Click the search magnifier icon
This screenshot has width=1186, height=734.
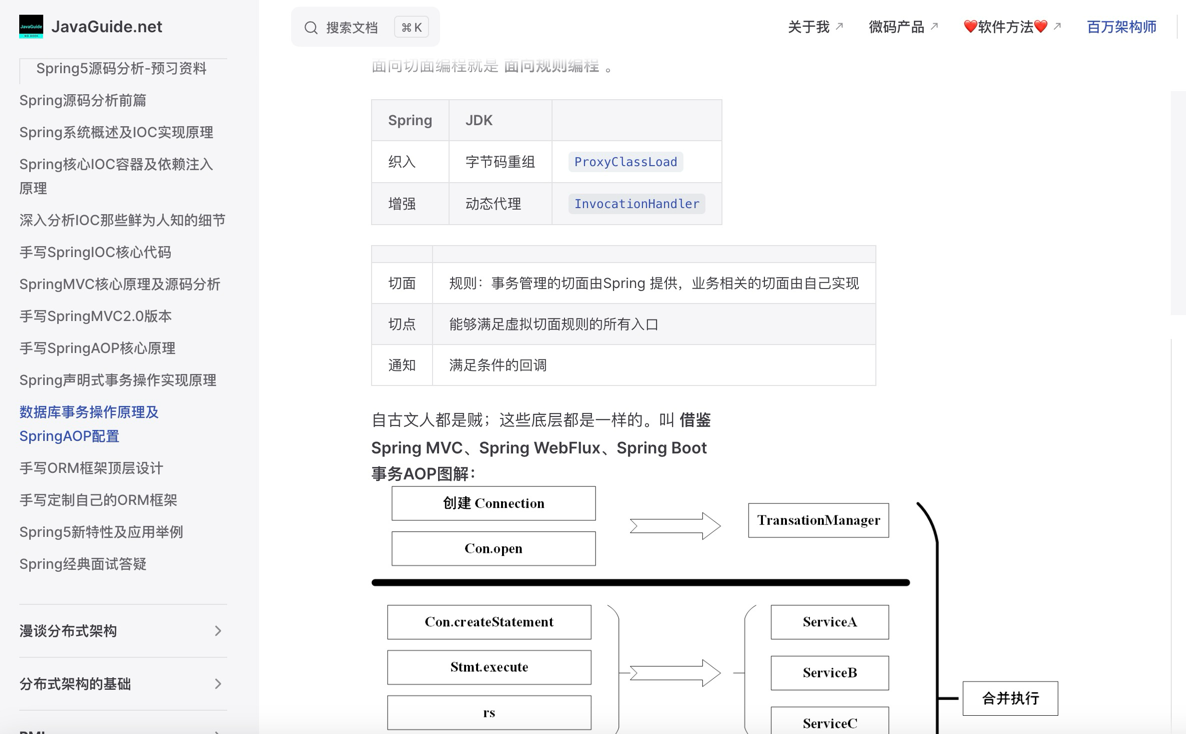pos(311,28)
